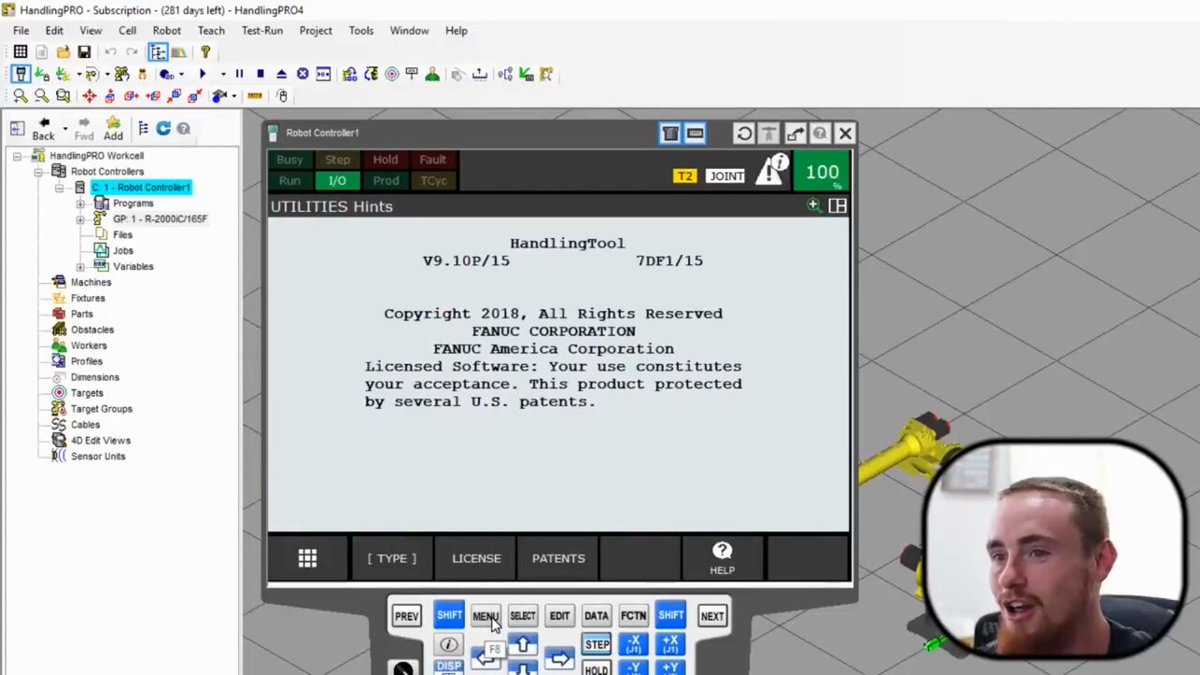Image resolution: width=1200 pixels, height=675 pixels.
Task: Expand the GP: 1 - R-2000iC/165F node
Action: pyautogui.click(x=80, y=219)
